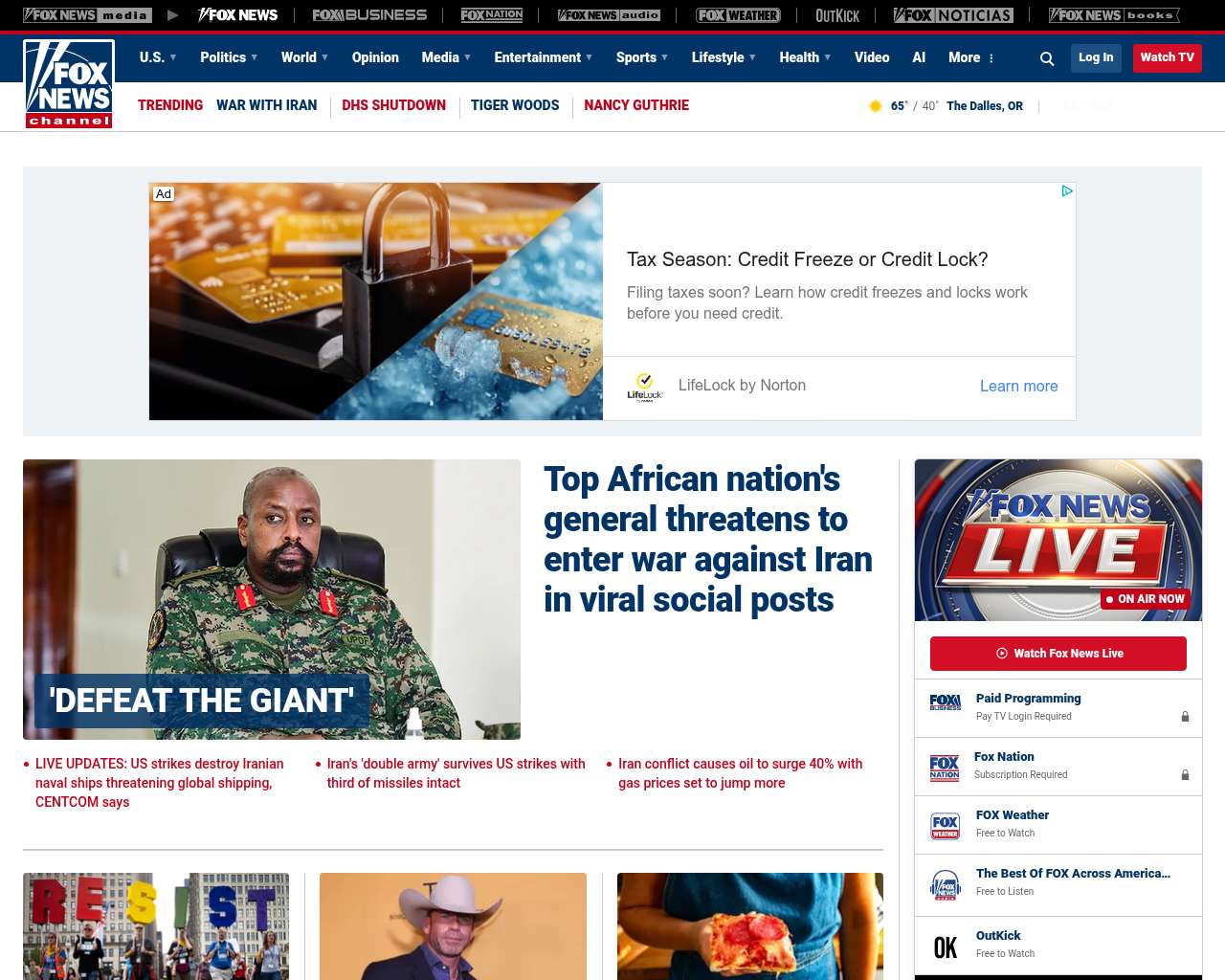Click the Watch Fox News Live button
This screenshot has width=1225, height=980.
coord(1058,654)
